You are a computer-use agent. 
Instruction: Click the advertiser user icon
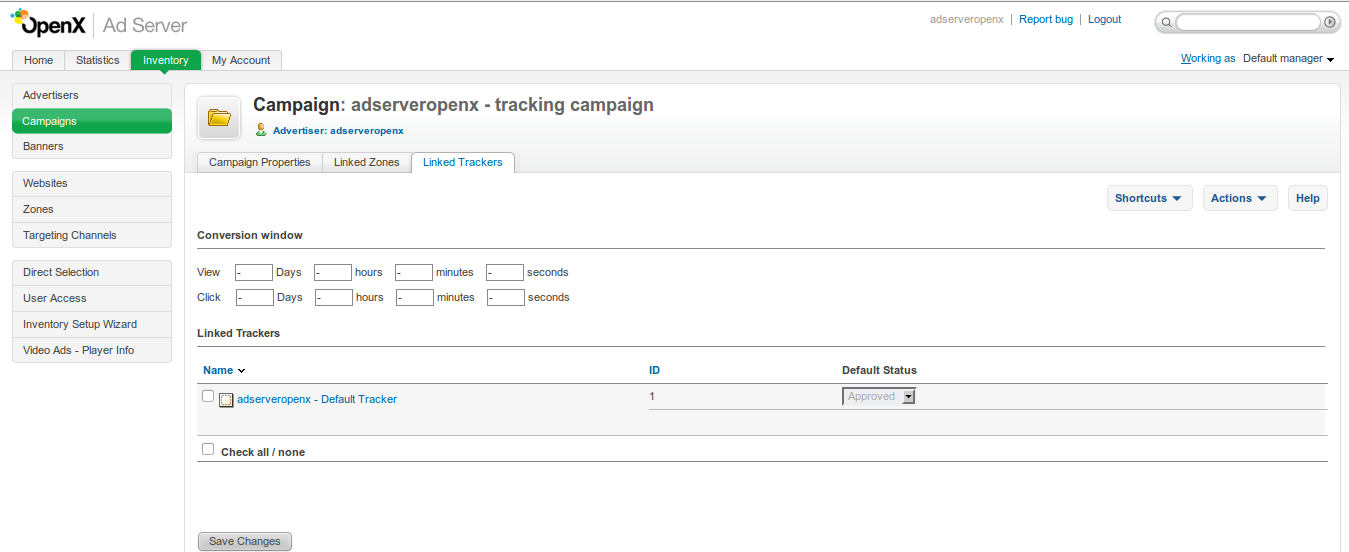(x=261, y=130)
